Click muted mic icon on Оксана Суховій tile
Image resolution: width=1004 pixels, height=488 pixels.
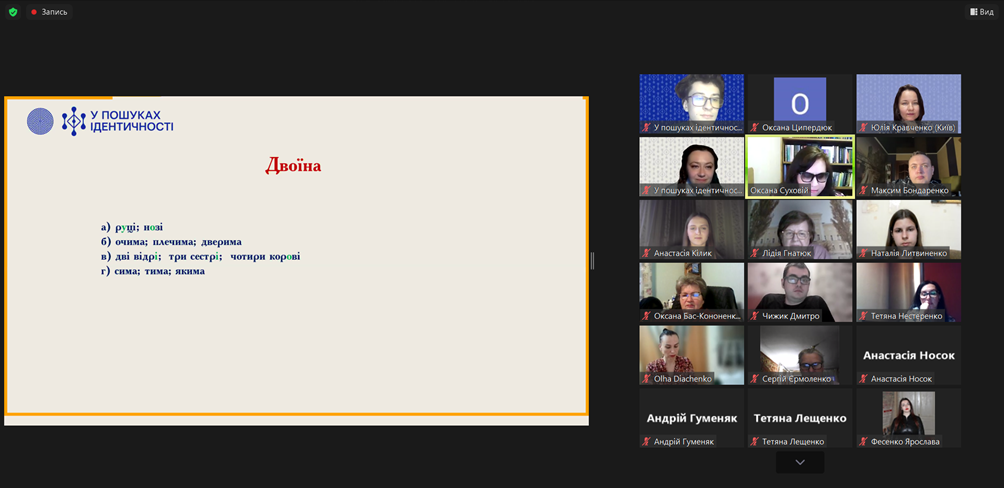click(x=755, y=191)
